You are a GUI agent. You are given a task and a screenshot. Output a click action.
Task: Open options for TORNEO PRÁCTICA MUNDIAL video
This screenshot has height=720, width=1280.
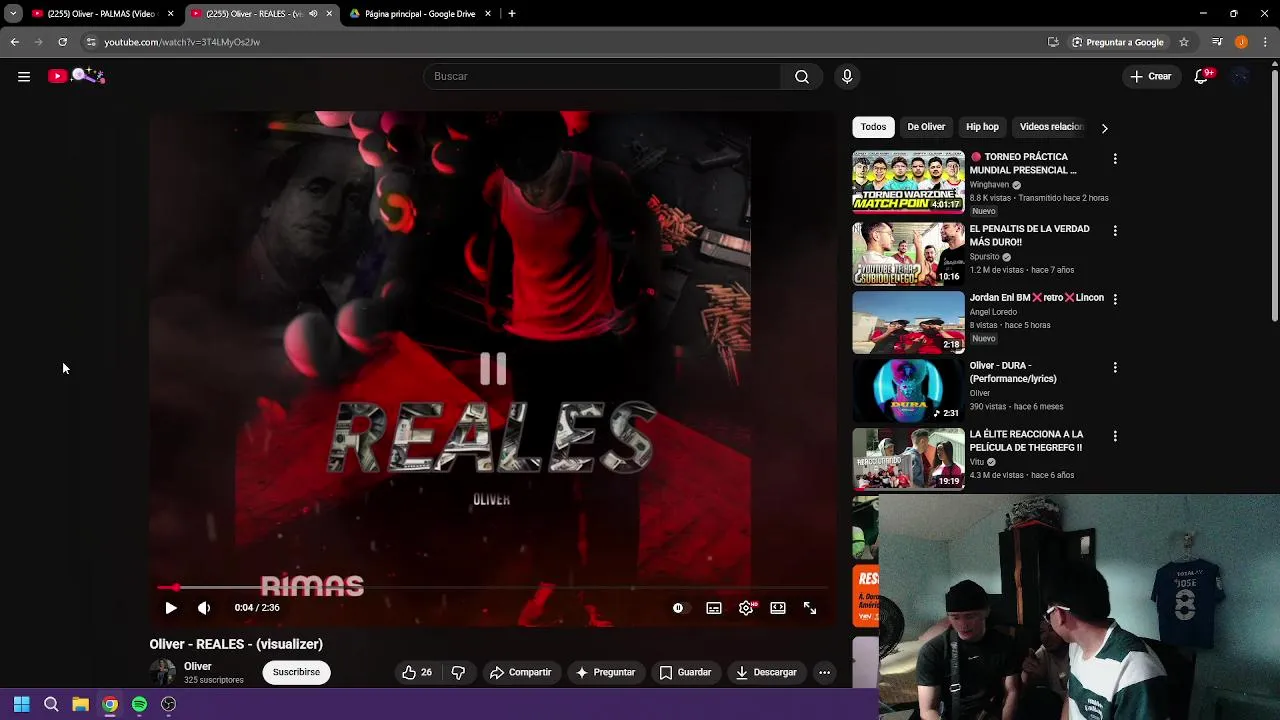coord(1115,158)
